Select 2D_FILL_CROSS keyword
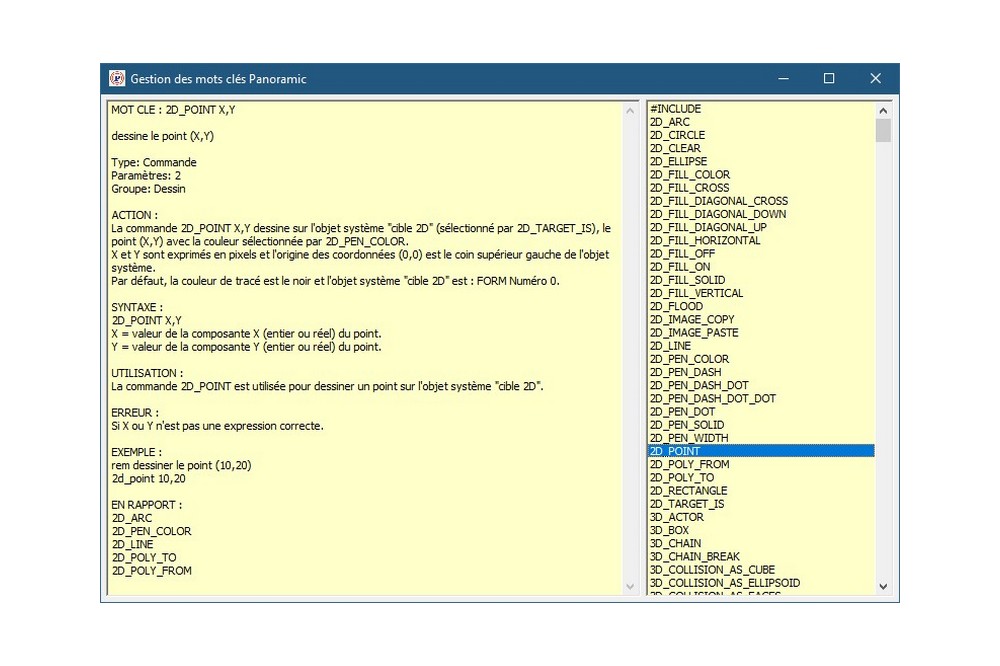Viewport: 1000px width, 666px height. click(761, 188)
